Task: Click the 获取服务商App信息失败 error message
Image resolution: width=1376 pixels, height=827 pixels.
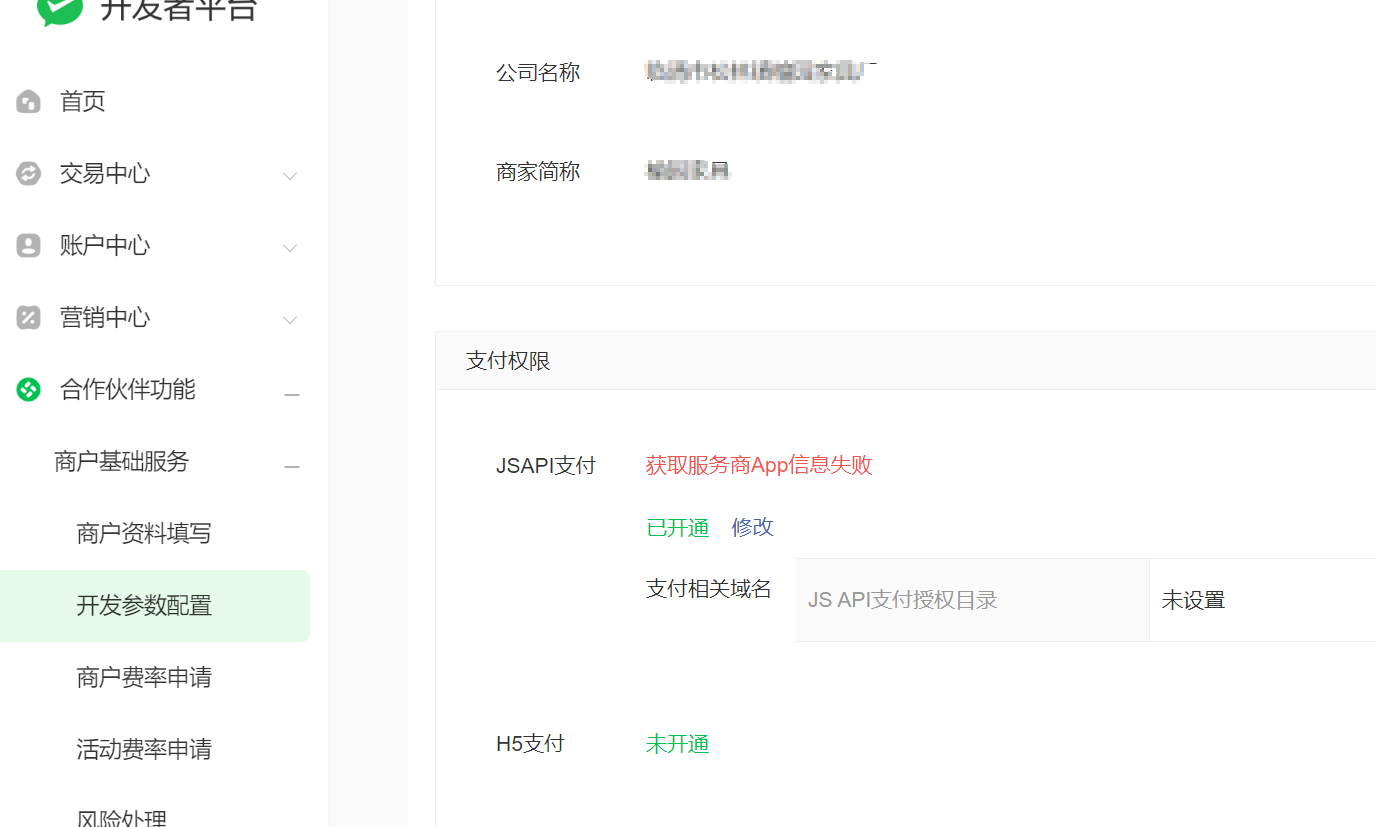Action: tap(759, 465)
